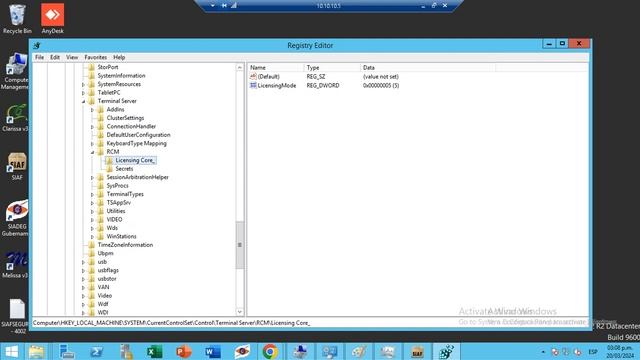The image size is (640, 360).
Task: Collapse the Terminal Server key
Action: point(84,101)
